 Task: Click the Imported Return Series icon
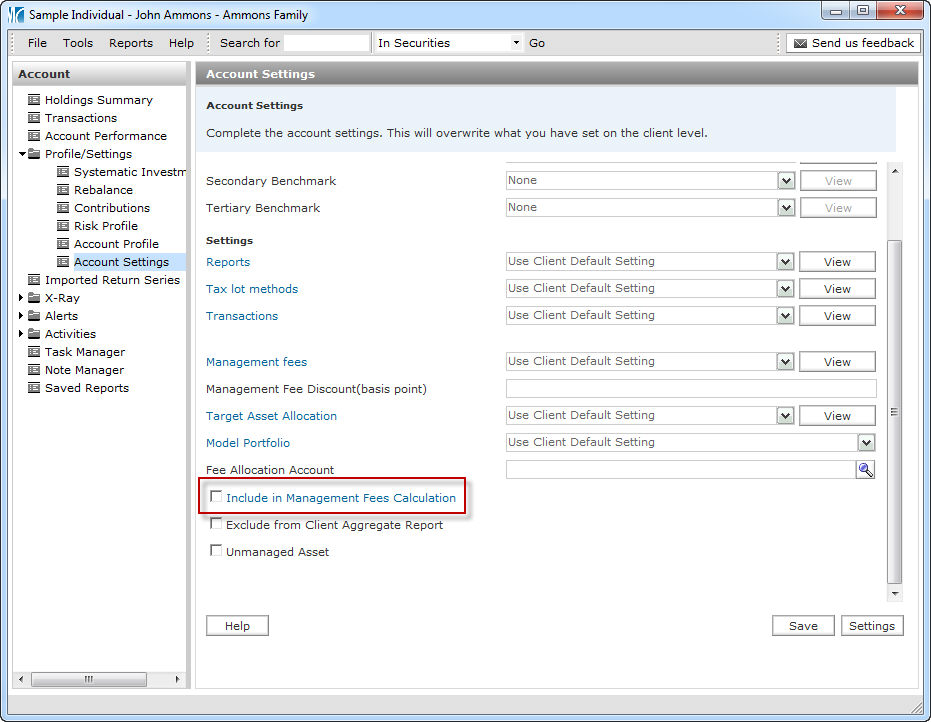click(34, 280)
